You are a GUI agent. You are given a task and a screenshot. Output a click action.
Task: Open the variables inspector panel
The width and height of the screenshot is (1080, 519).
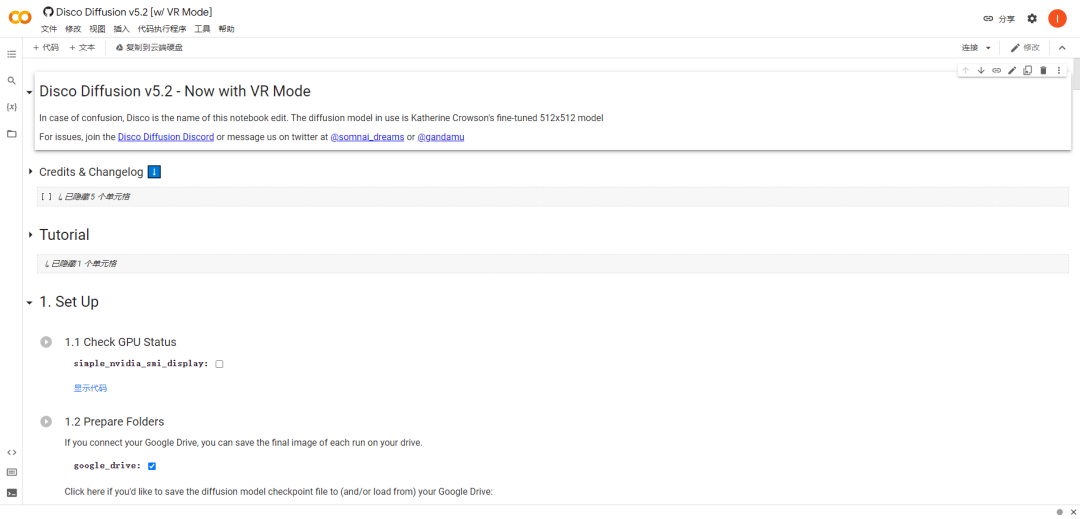(12, 107)
